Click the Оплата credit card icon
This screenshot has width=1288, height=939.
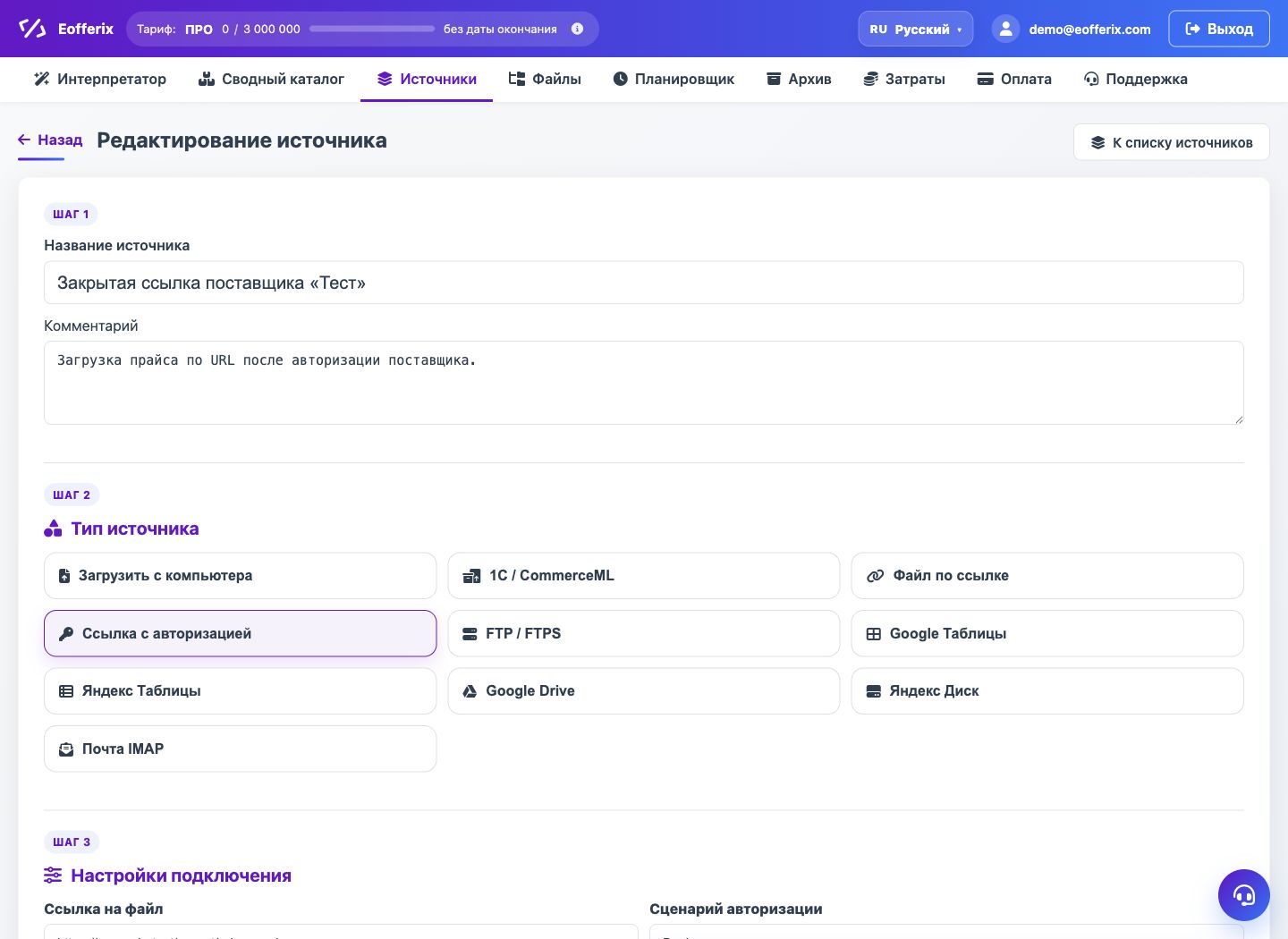[x=985, y=79]
